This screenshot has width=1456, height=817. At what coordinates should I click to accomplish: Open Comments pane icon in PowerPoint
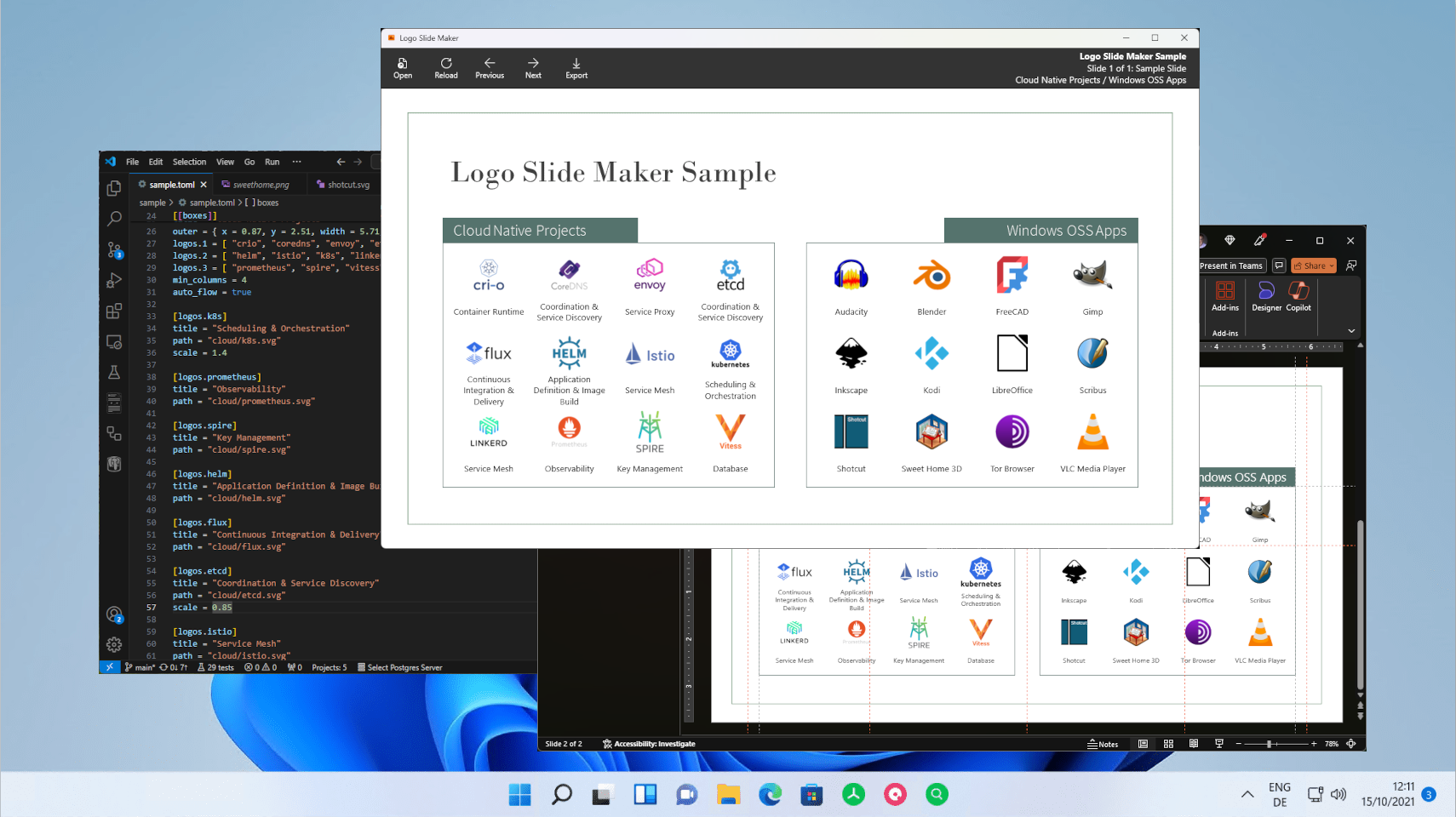(x=1279, y=266)
